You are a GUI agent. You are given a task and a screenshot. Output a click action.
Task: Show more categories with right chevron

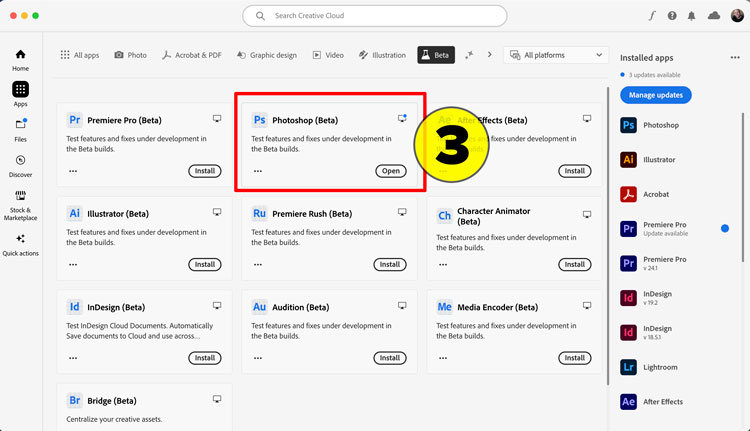489,55
